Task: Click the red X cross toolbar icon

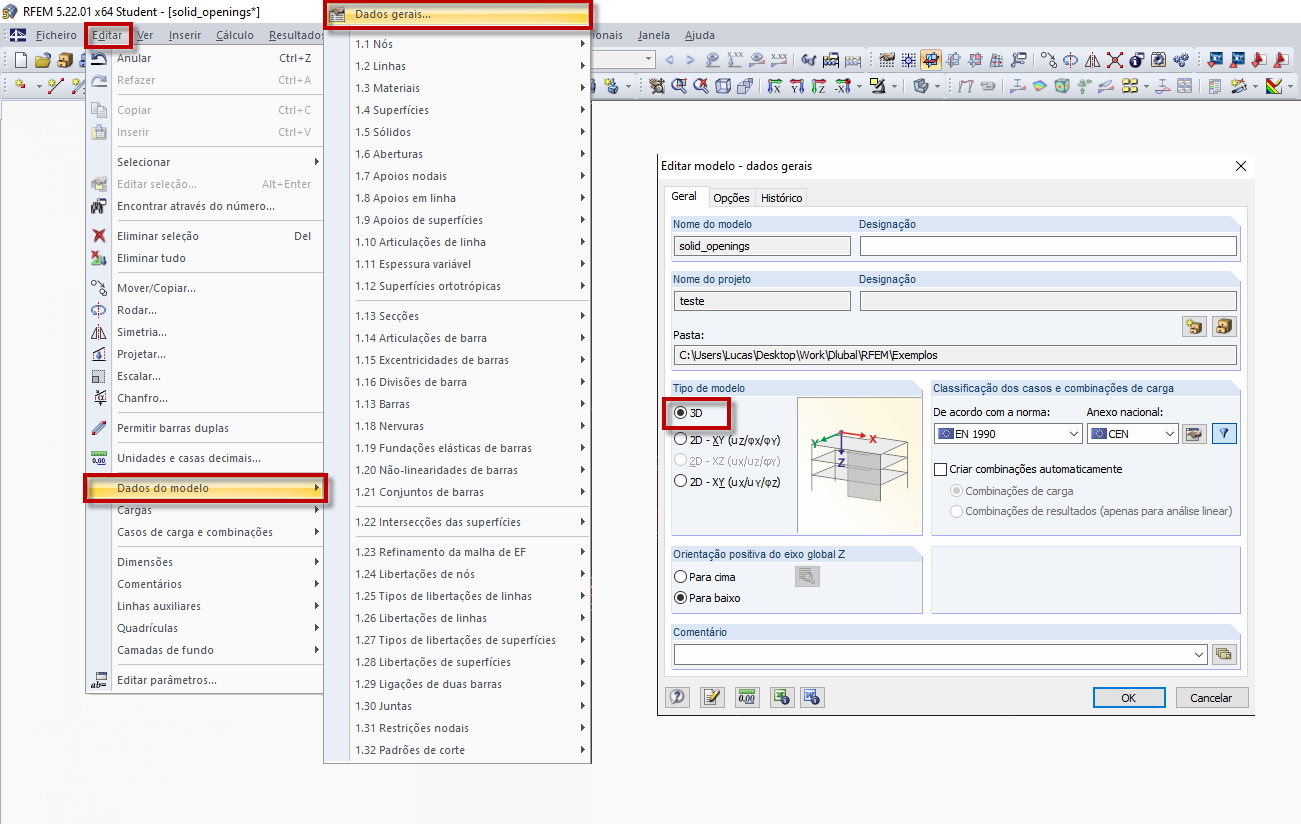Action: 1114,60
